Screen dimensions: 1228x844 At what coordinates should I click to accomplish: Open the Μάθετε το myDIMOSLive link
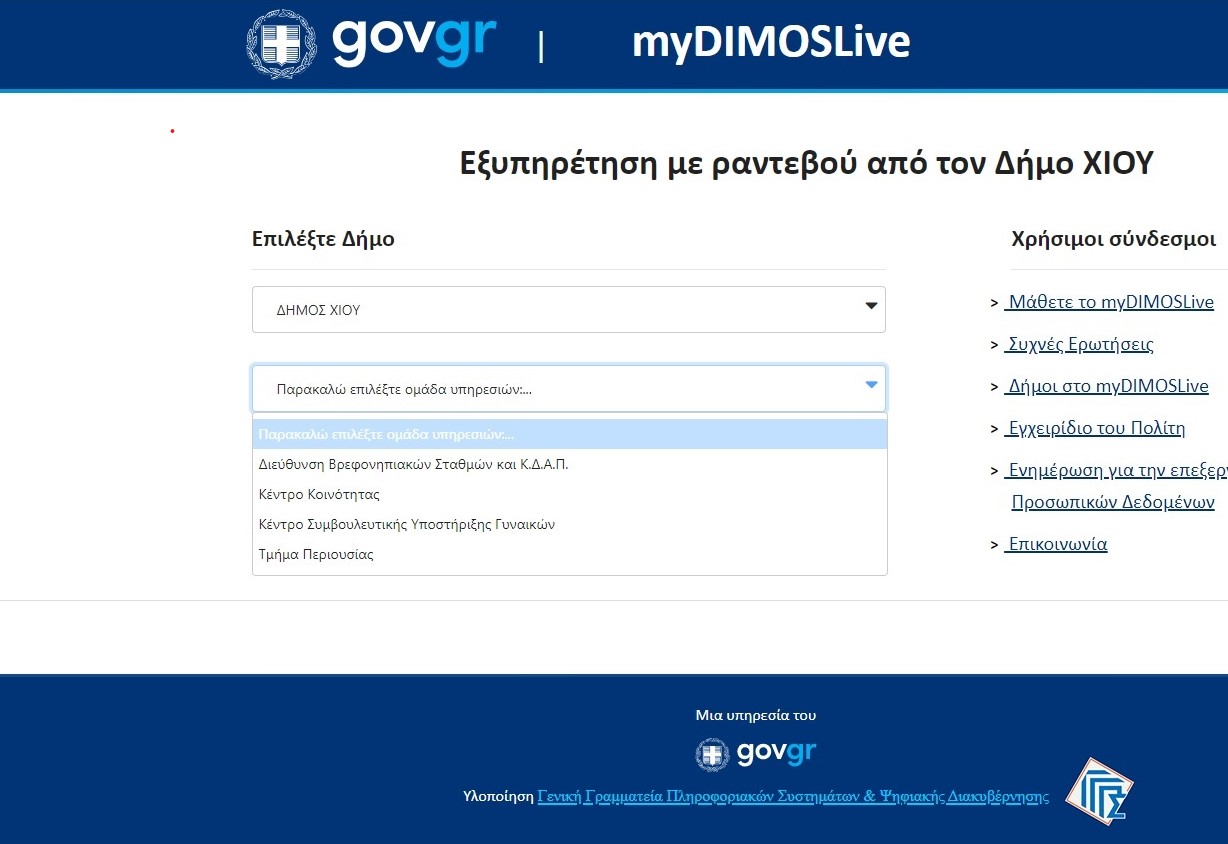[1109, 302]
